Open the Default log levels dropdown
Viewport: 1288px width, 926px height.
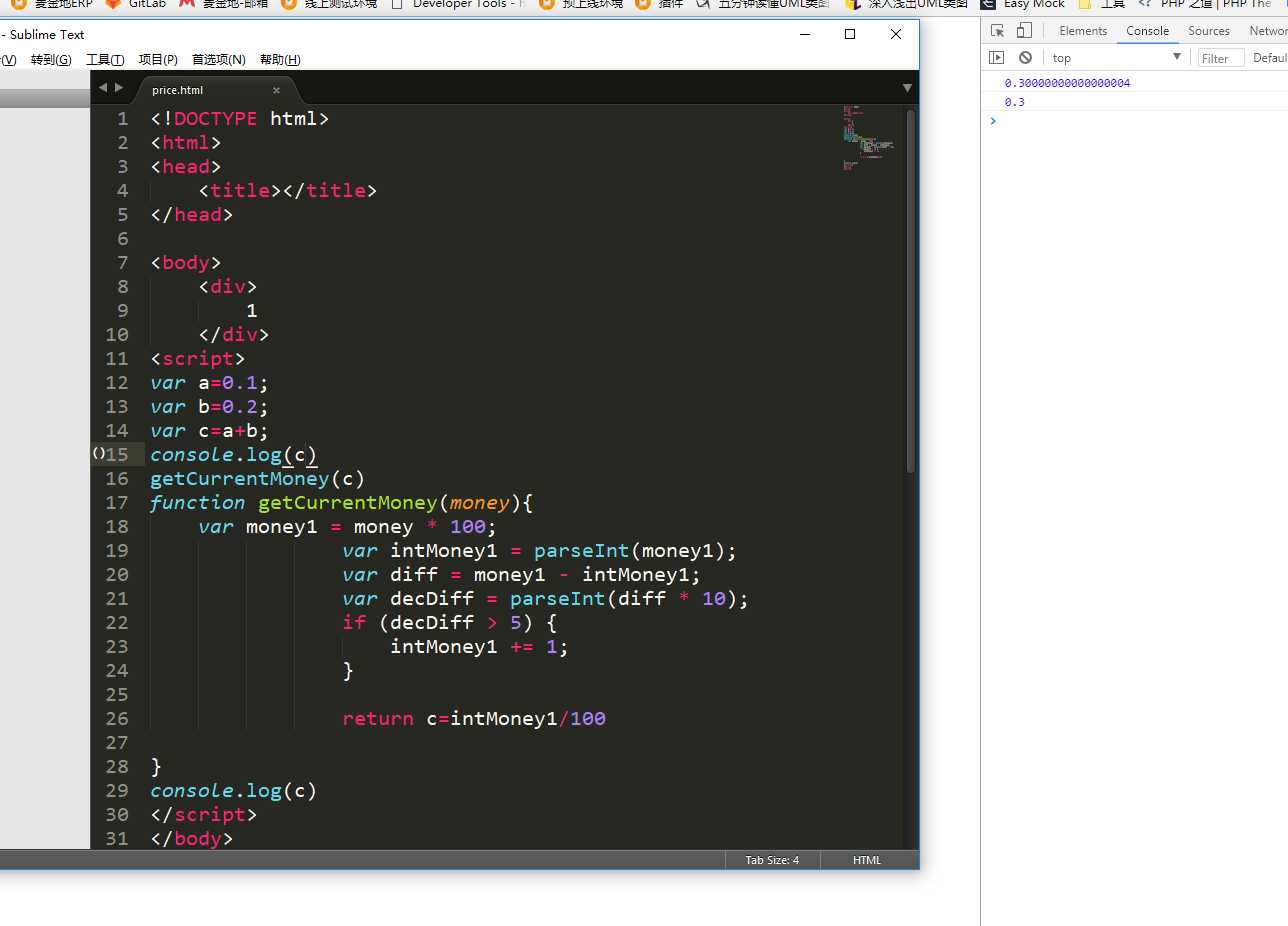click(x=1270, y=58)
